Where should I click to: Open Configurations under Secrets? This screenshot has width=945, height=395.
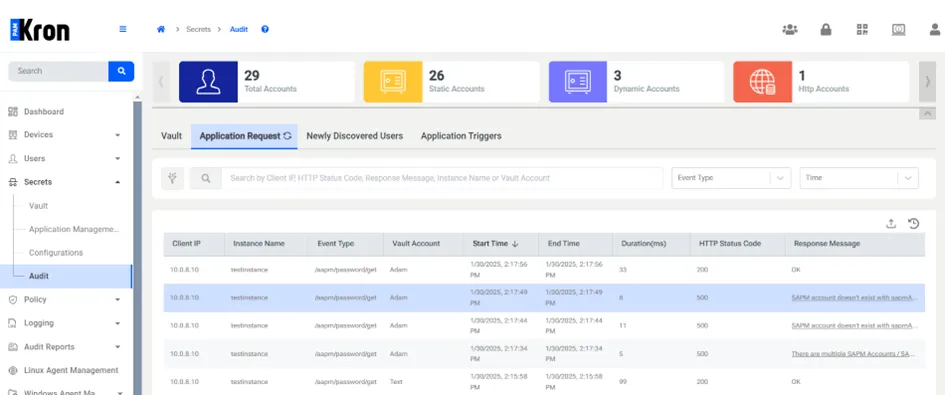[x=56, y=253]
